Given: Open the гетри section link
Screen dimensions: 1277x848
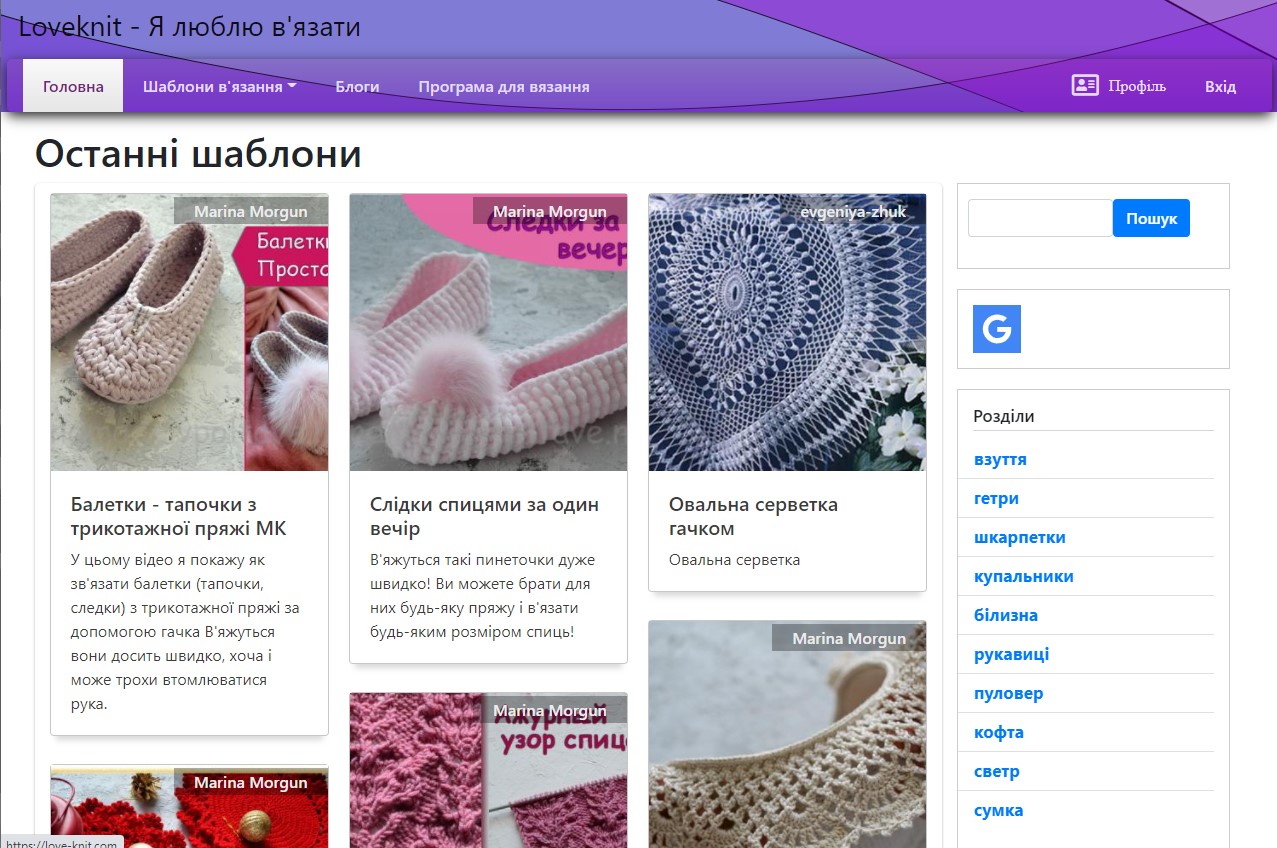Looking at the screenshot, I should tap(996, 498).
